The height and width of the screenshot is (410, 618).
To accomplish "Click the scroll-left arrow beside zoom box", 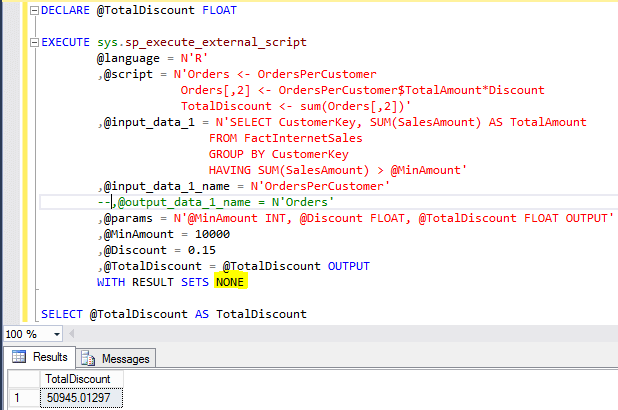I will [x=71, y=334].
